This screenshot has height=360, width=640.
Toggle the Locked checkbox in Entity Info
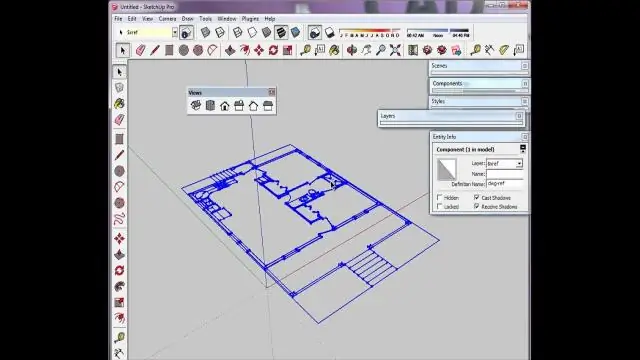point(440,207)
